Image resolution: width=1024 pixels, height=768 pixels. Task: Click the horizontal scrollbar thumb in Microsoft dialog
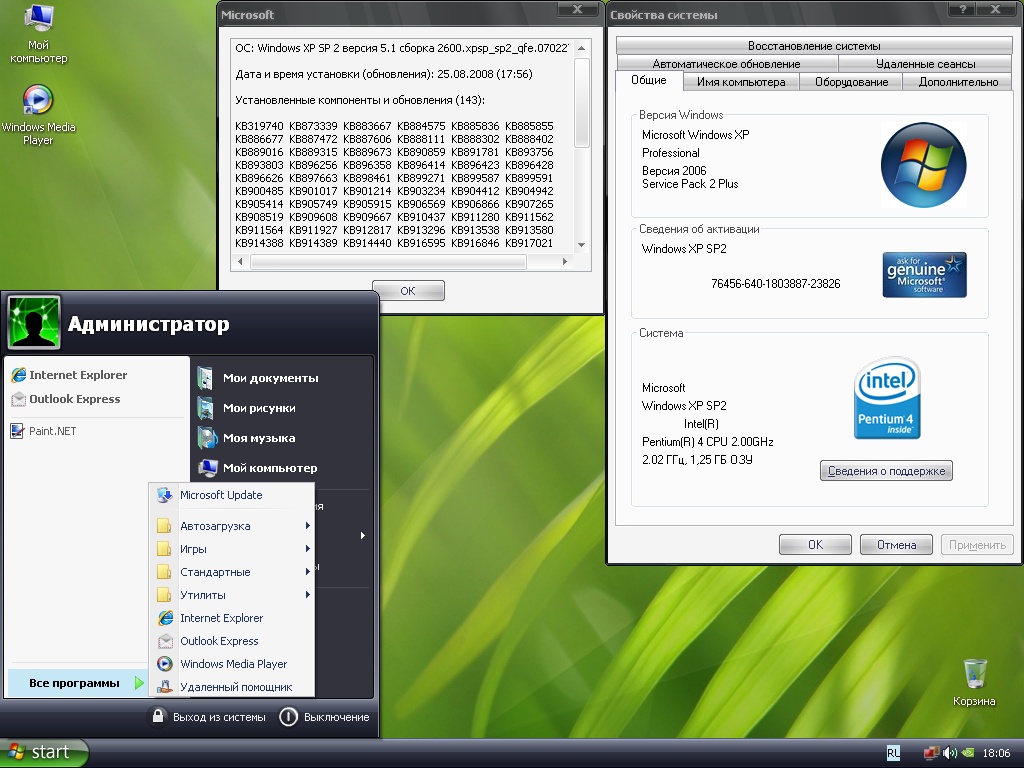click(x=389, y=261)
